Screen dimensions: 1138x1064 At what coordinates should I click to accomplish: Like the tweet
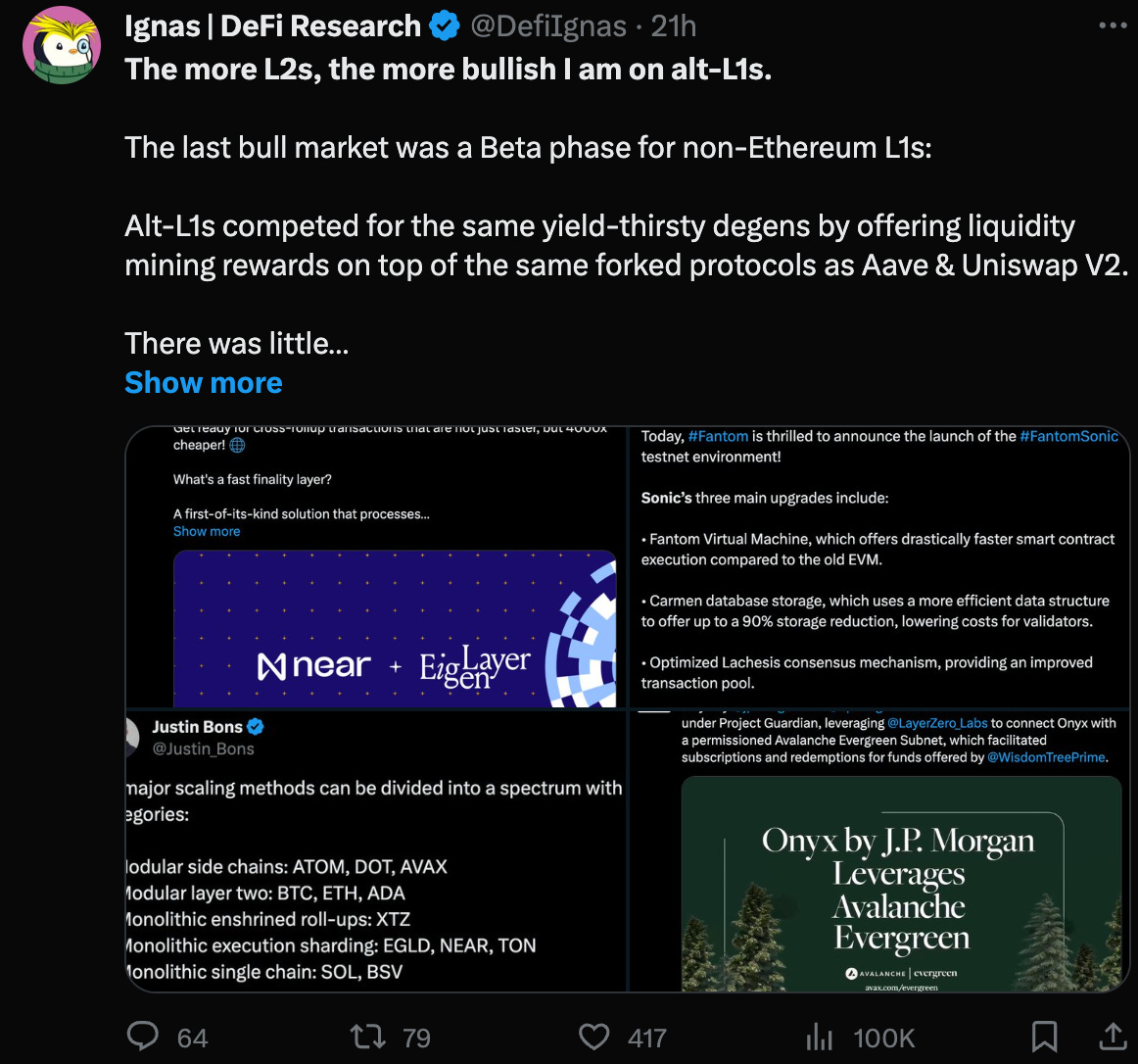pyautogui.click(x=593, y=1036)
